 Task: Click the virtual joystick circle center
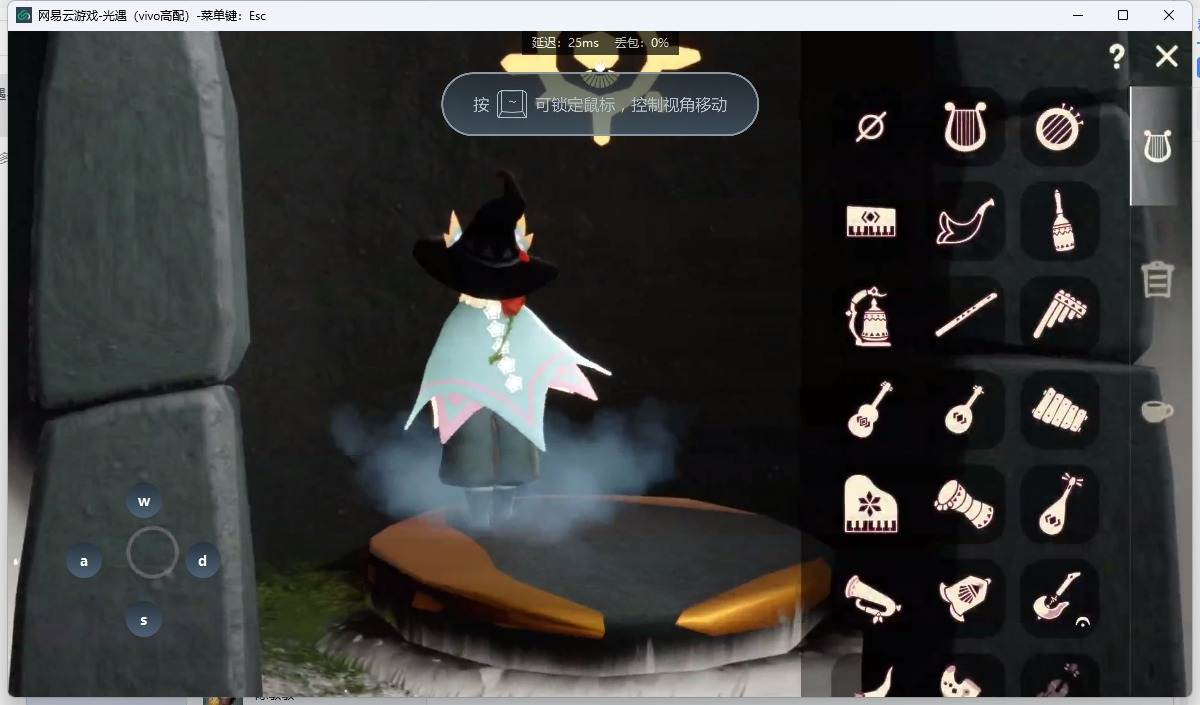pyautogui.click(x=152, y=552)
